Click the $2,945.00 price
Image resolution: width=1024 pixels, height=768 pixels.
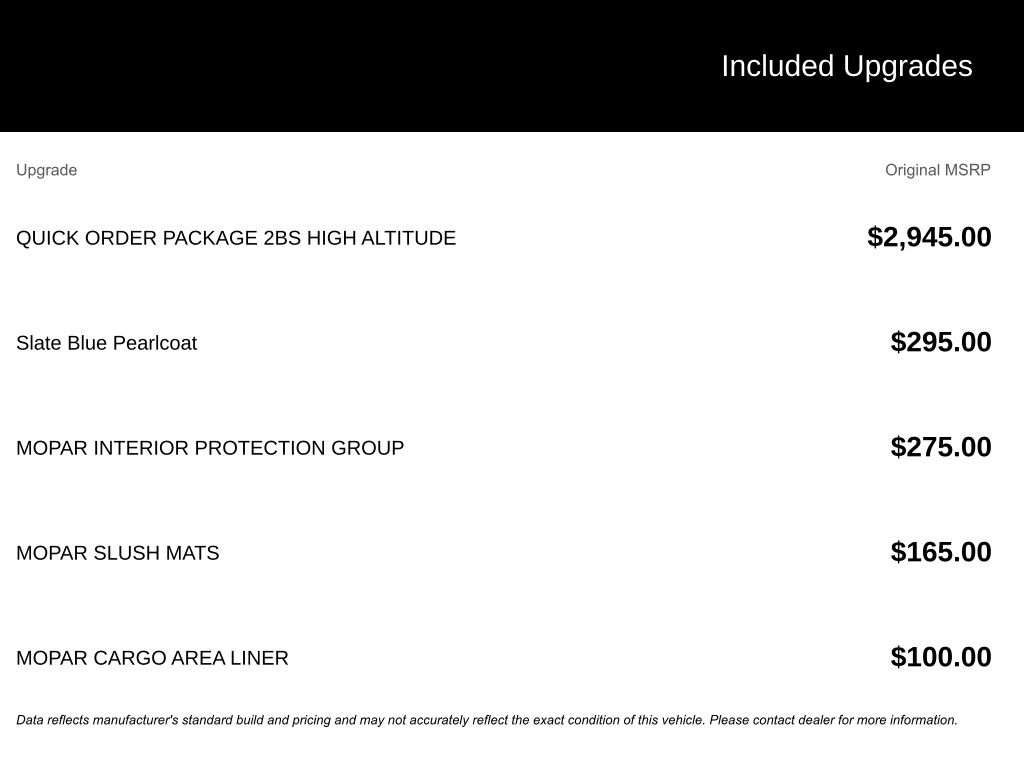point(929,237)
